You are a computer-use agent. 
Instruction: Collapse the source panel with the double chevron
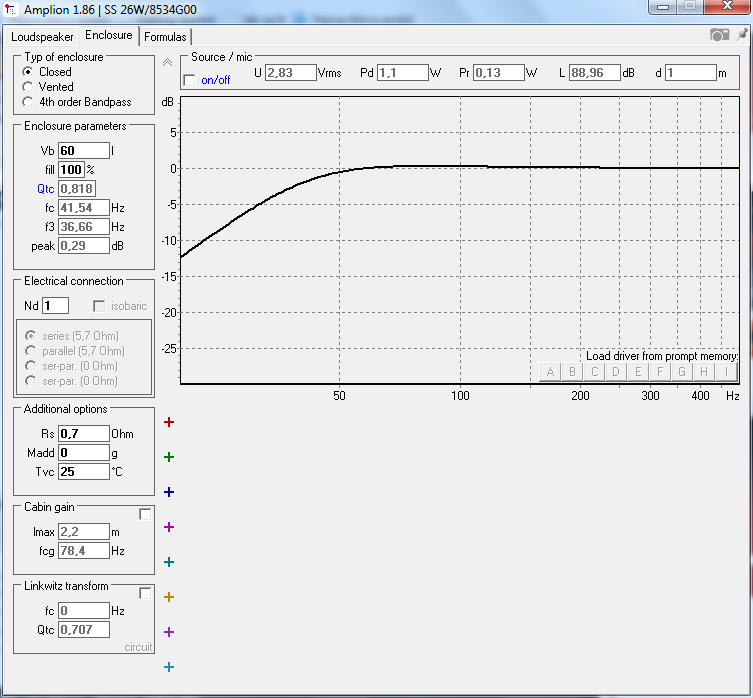tap(167, 62)
